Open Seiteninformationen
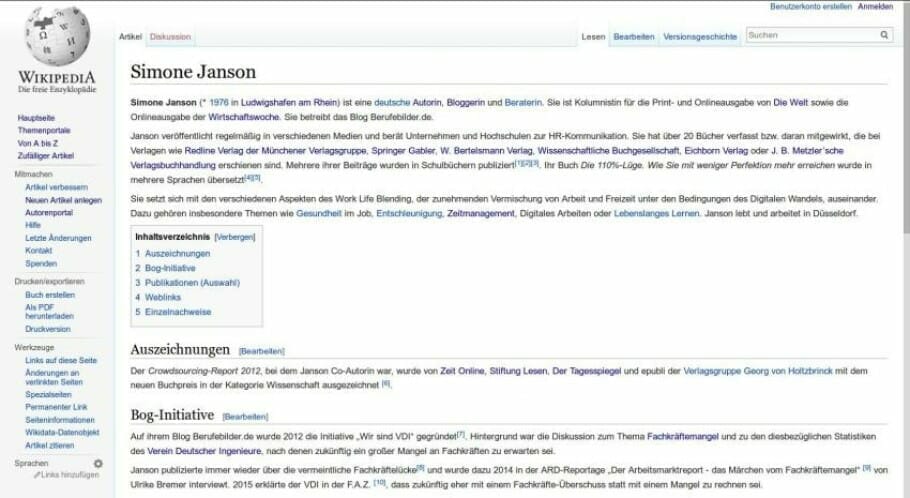 tap(60, 420)
